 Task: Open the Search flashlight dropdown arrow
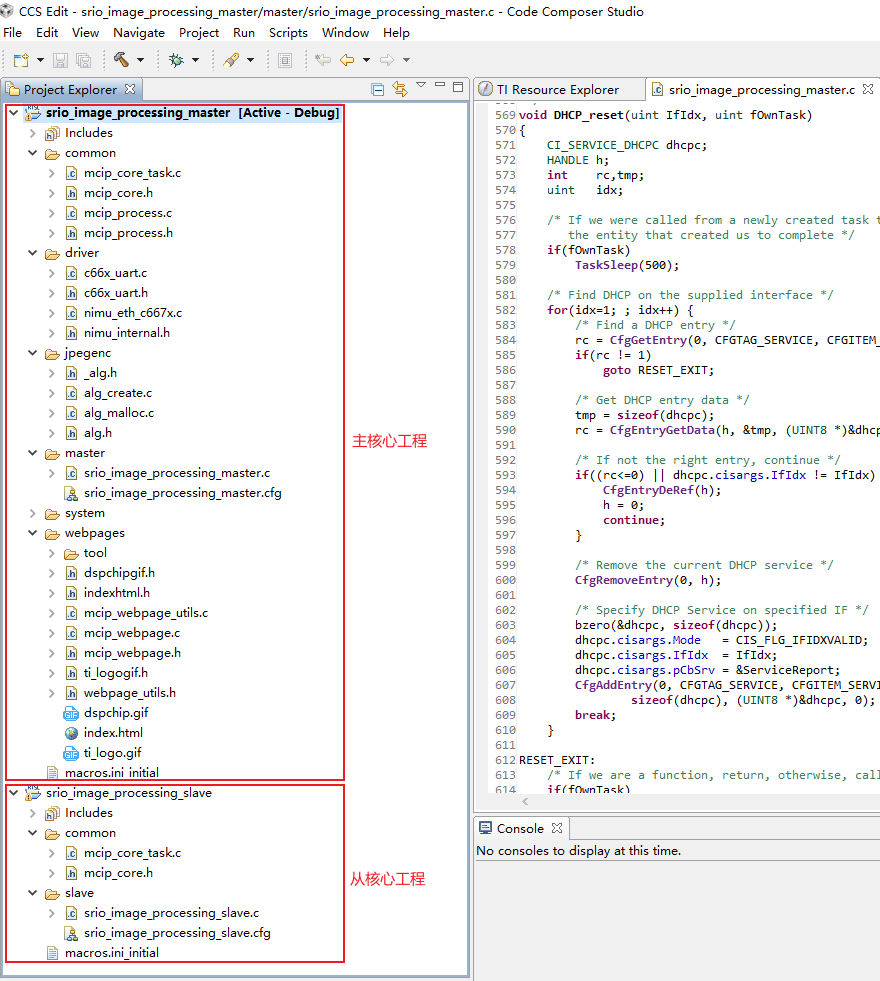[x=250, y=60]
